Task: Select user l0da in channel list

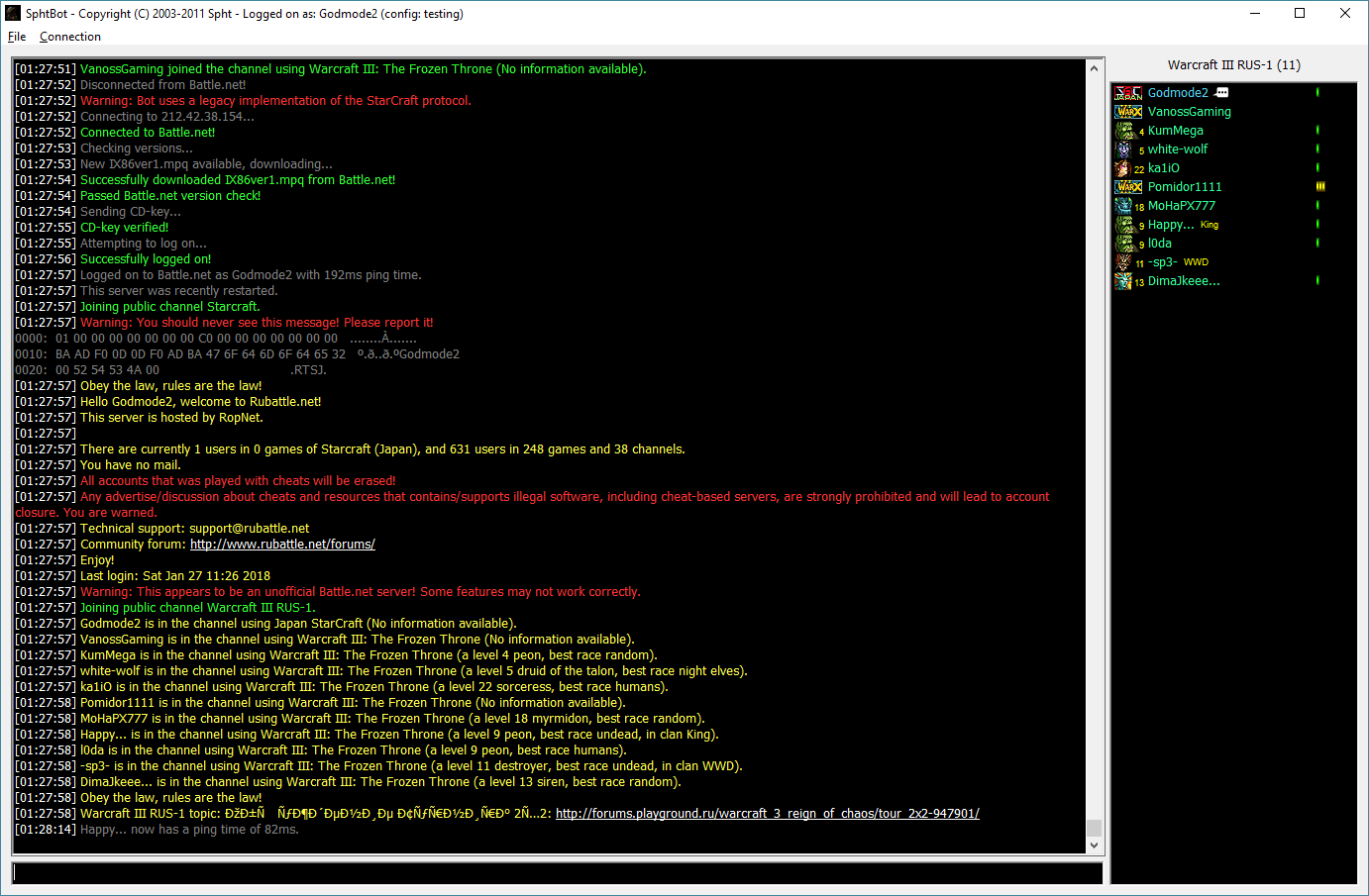Action: [1160, 244]
